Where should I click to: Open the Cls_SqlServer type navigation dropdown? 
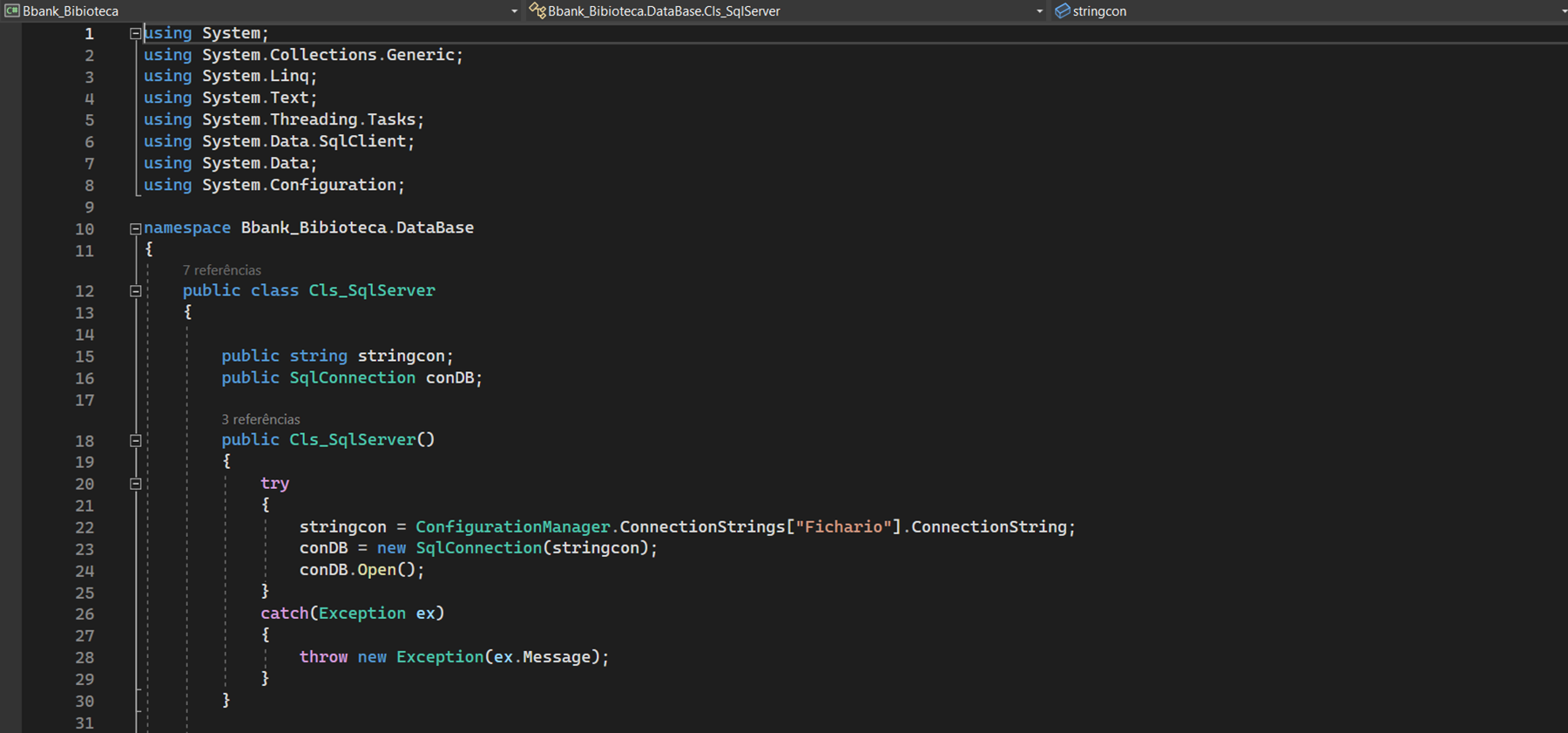point(787,10)
